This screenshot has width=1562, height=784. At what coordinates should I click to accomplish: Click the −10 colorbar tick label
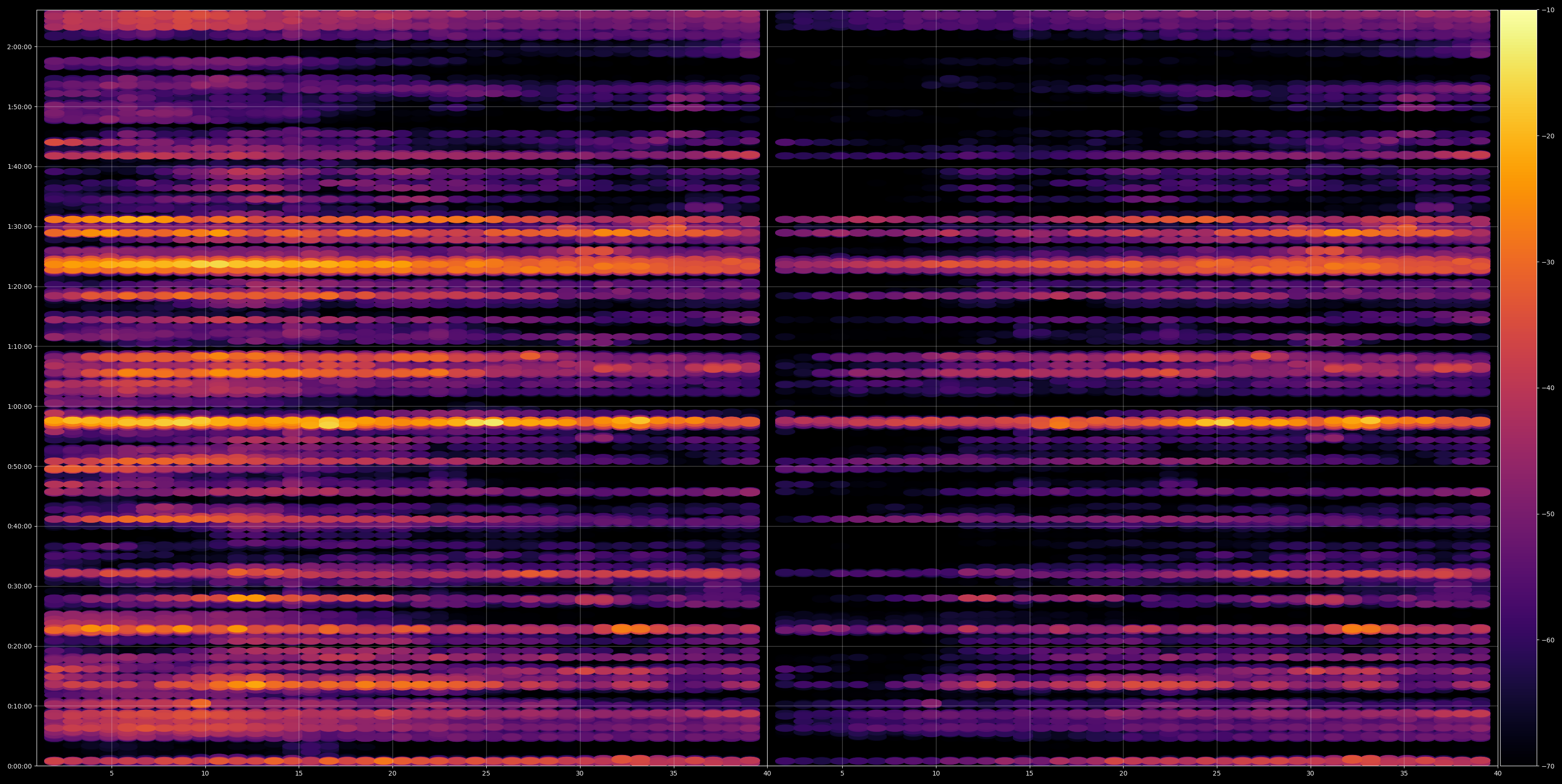coord(1548,10)
